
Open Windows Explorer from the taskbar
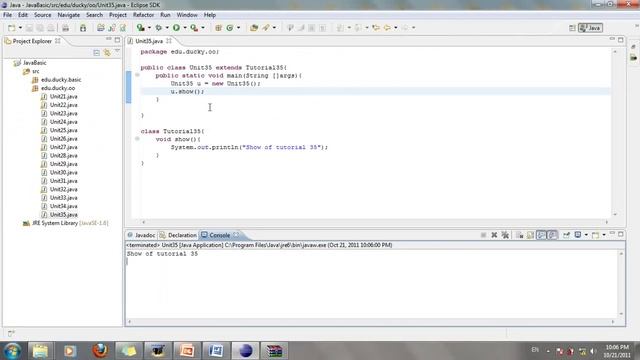(40, 351)
